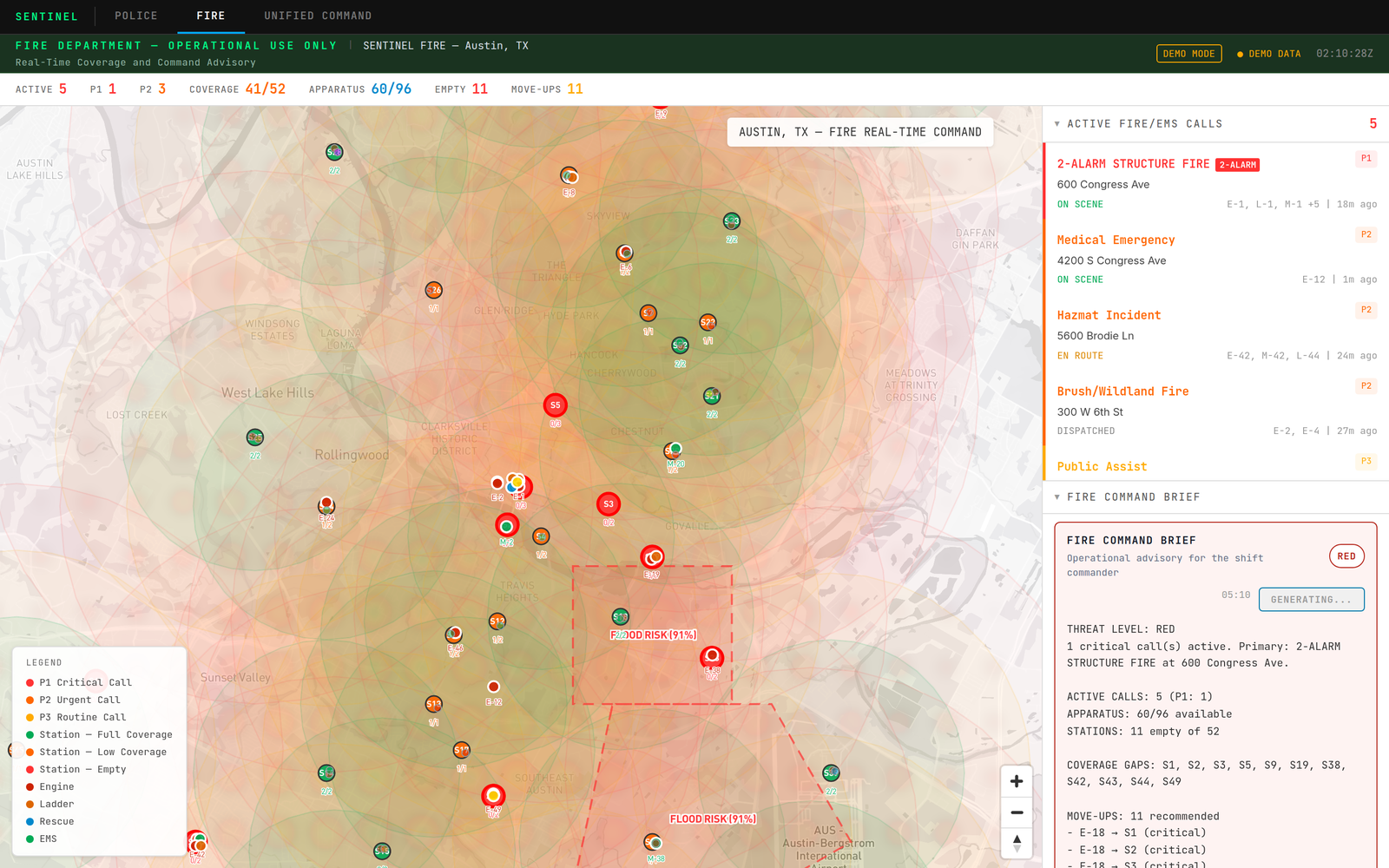Click the S5 empty station marker
Screen dimensions: 1389x868
point(556,405)
